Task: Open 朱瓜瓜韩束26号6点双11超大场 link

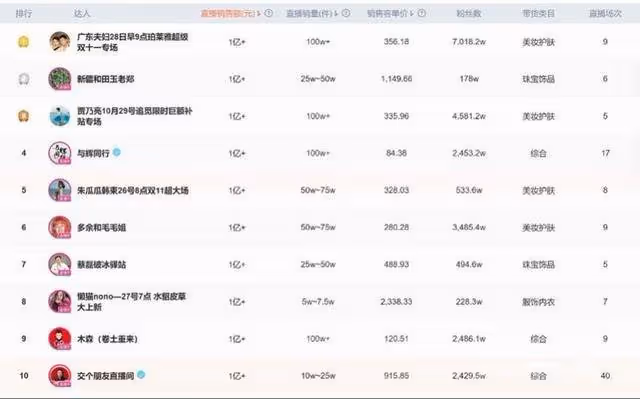Action: (x=133, y=191)
